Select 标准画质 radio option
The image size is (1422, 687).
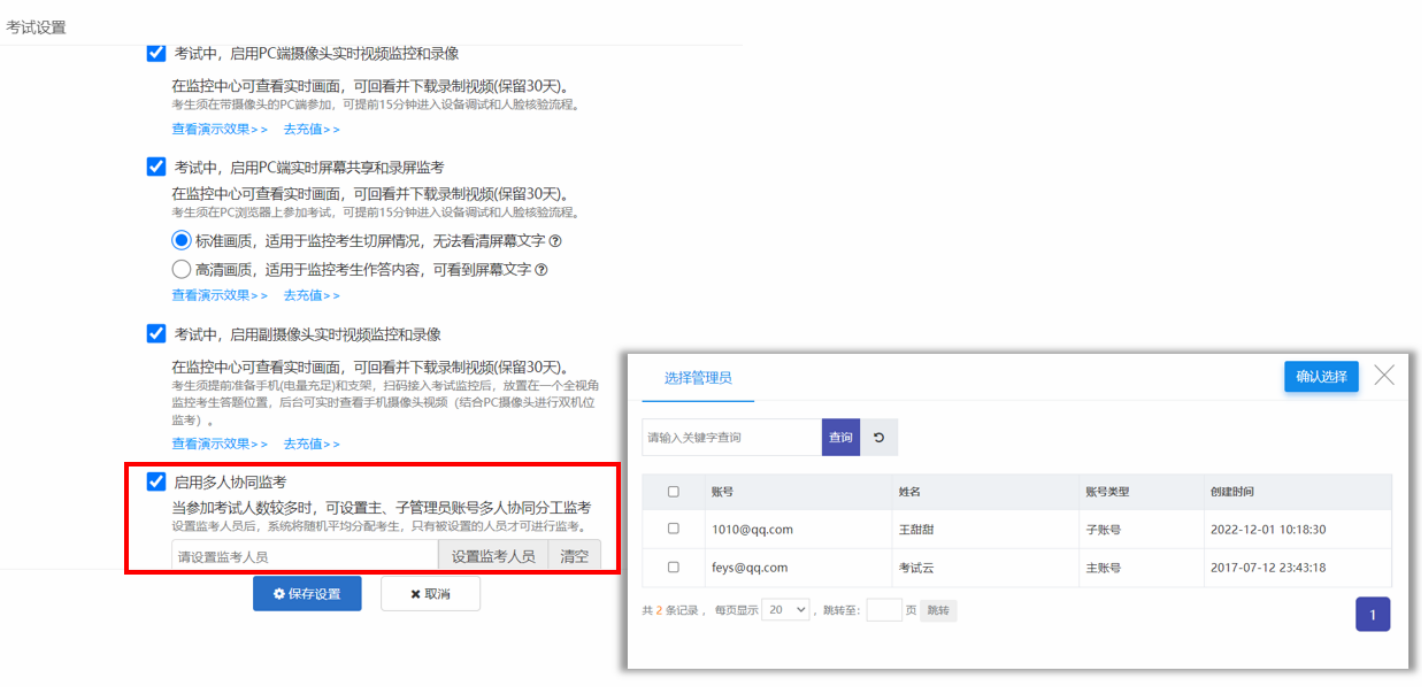click(181, 241)
